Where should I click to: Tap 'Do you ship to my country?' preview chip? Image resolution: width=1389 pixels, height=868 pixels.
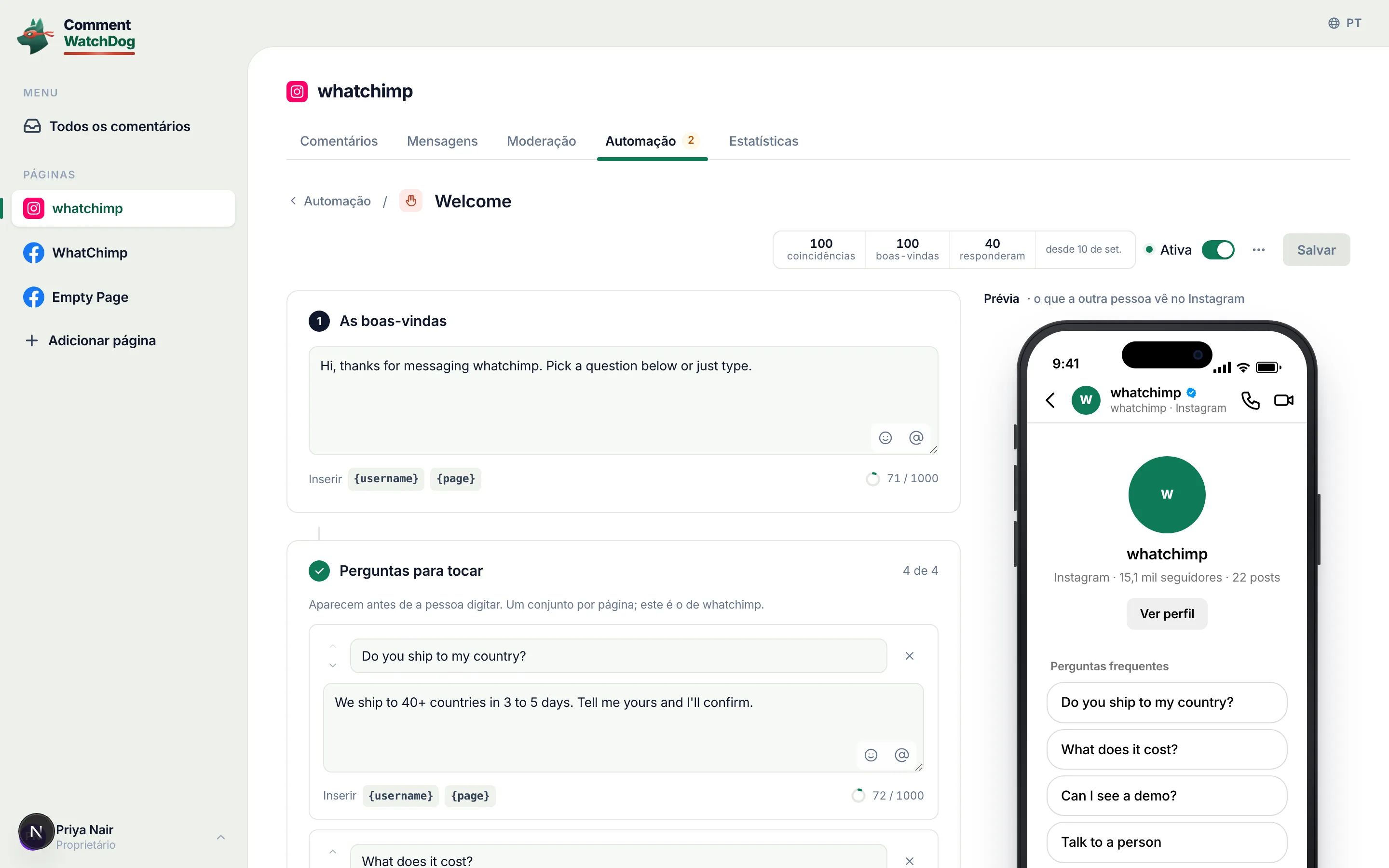(x=1167, y=703)
